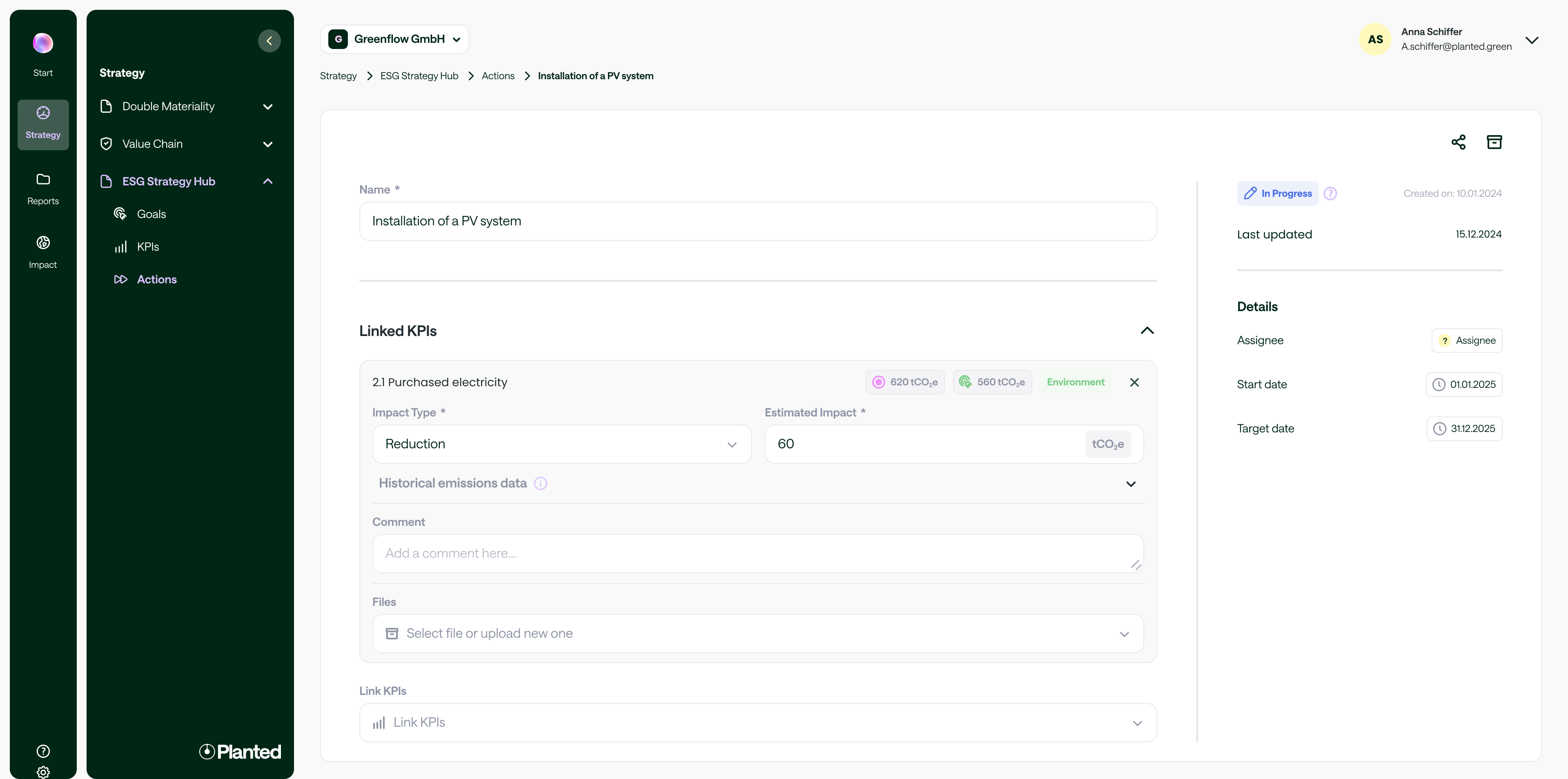Collapse the Linked KPIs section

(x=1147, y=330)
